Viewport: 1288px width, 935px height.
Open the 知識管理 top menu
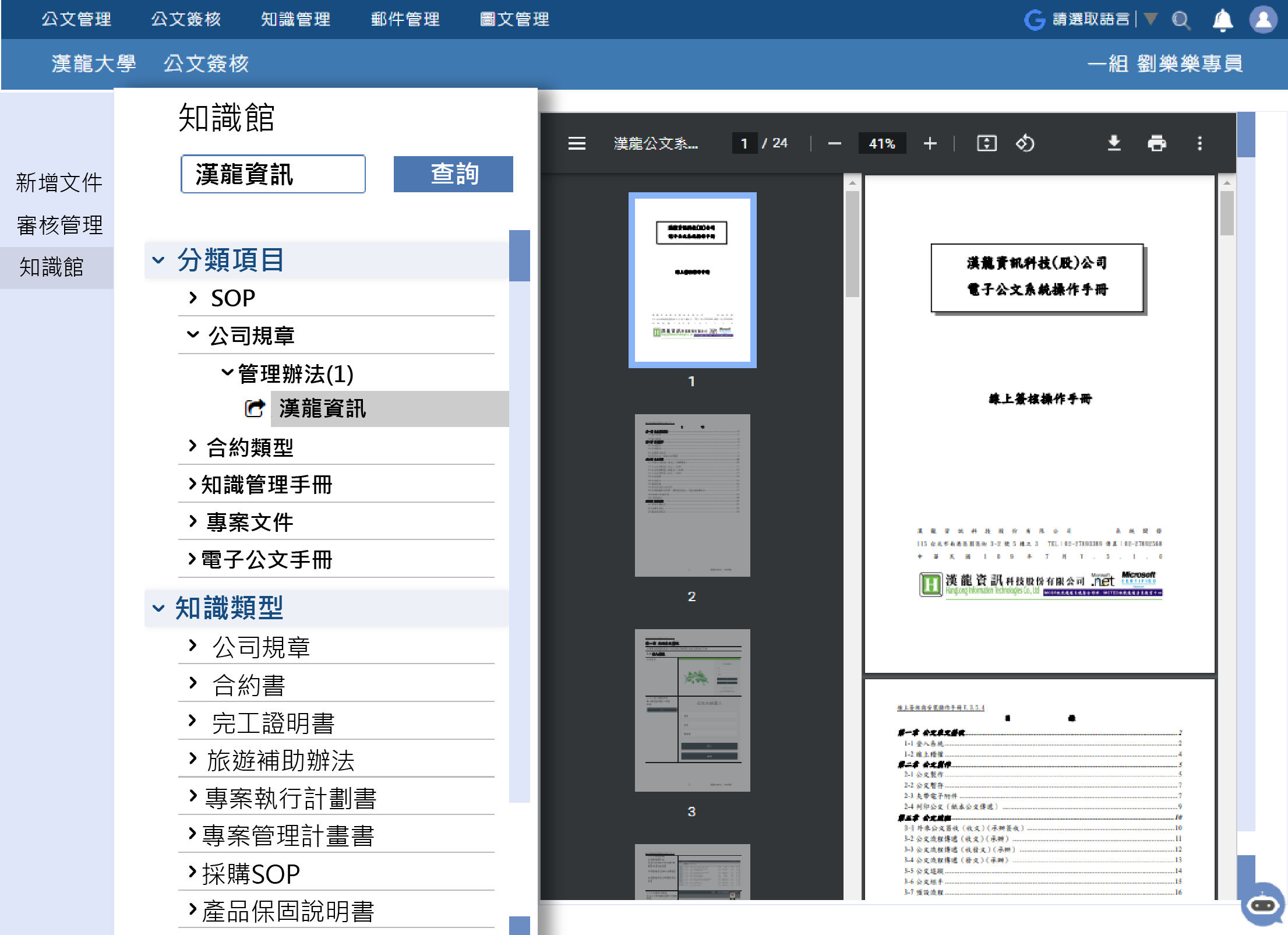click(295, 19)
